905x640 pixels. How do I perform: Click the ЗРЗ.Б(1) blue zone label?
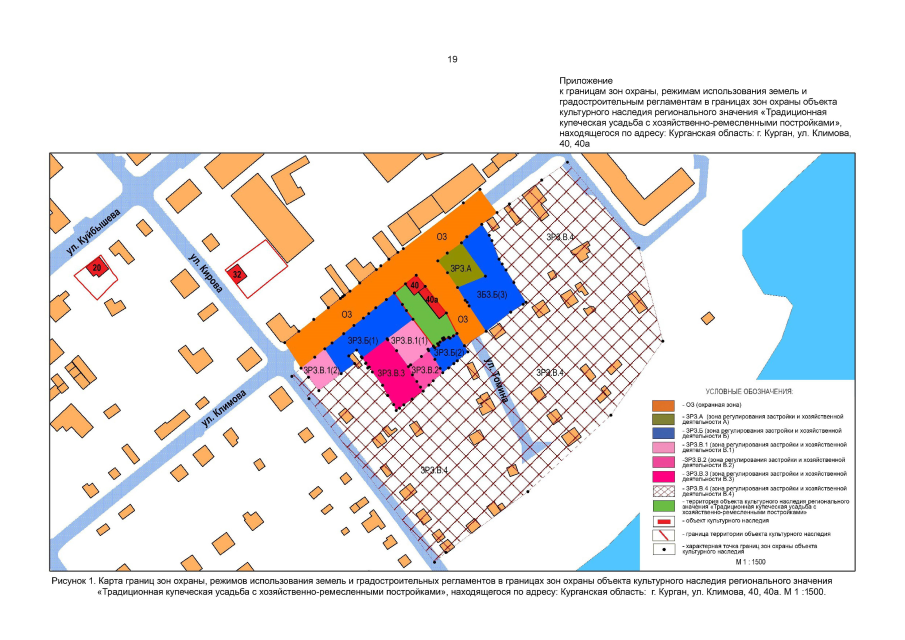(x=362, y=341)
